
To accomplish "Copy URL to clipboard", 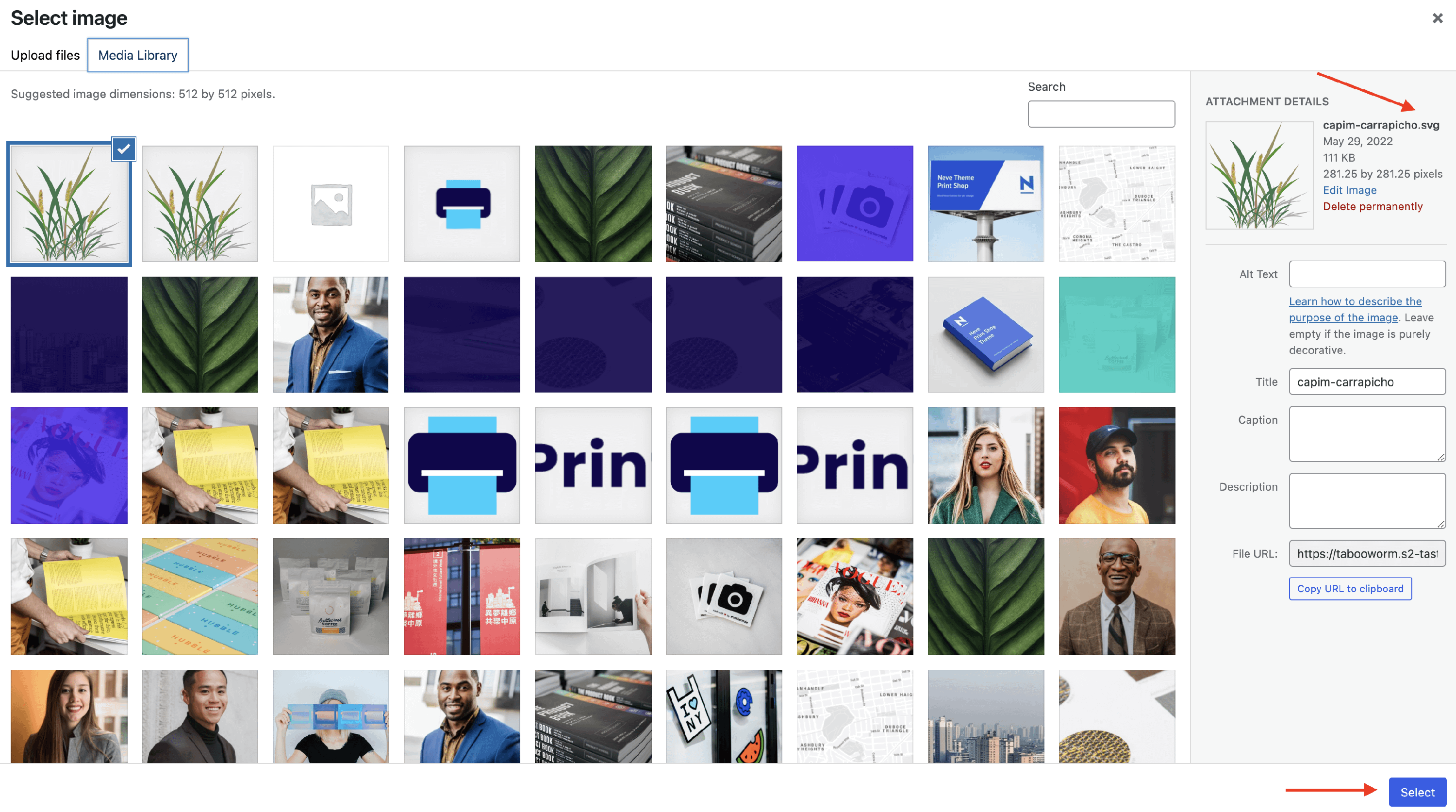I will [x=1350, y=588].
